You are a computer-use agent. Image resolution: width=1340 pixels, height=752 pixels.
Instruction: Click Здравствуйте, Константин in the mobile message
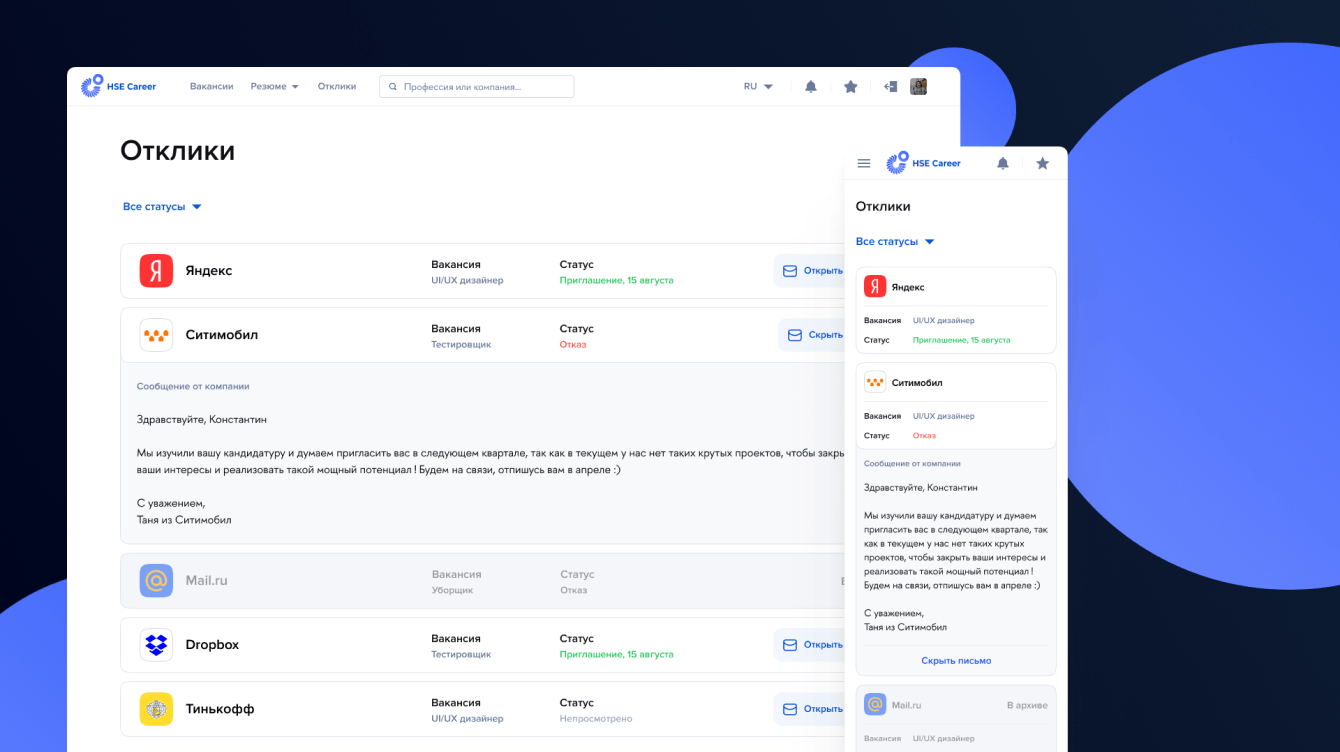(x=921, y=488)
